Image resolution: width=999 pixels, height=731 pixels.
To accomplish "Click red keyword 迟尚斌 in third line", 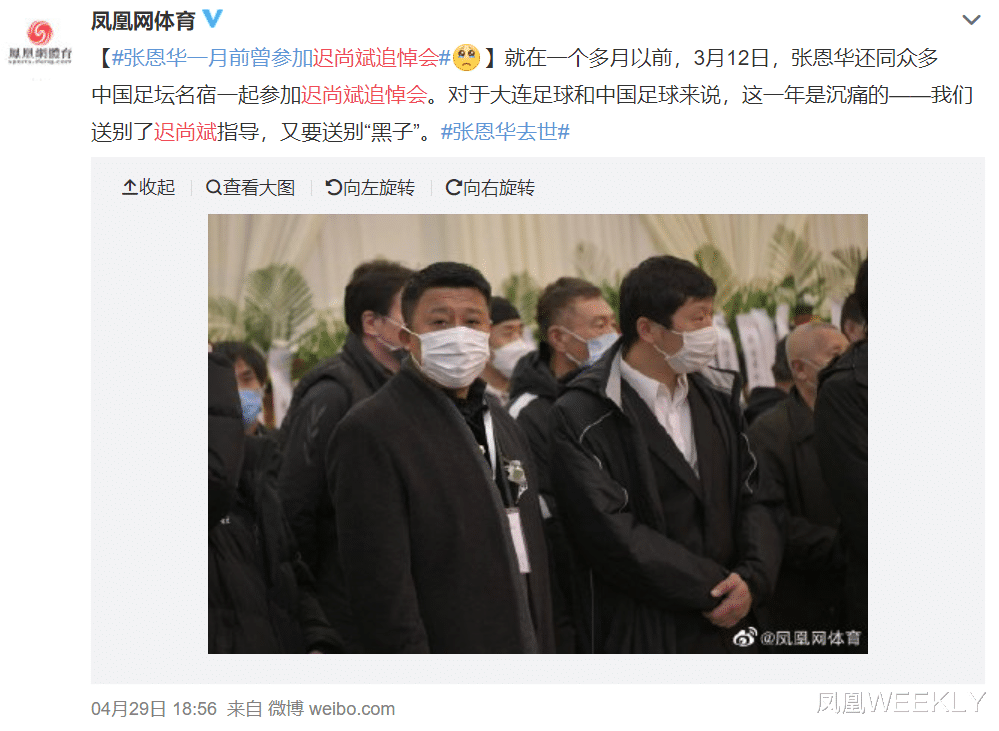I will pos(185,132).
